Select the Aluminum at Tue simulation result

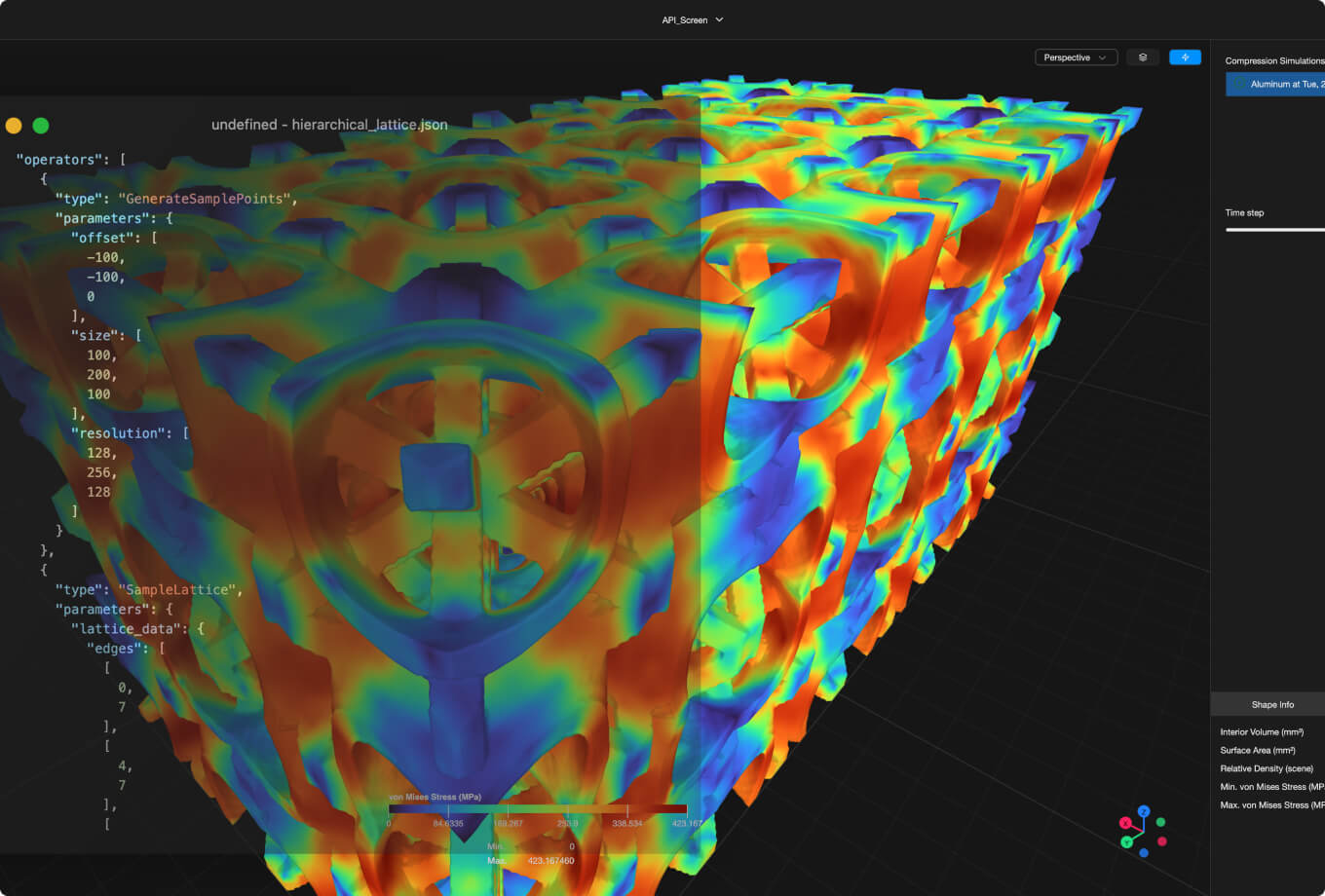(1276, 84)
